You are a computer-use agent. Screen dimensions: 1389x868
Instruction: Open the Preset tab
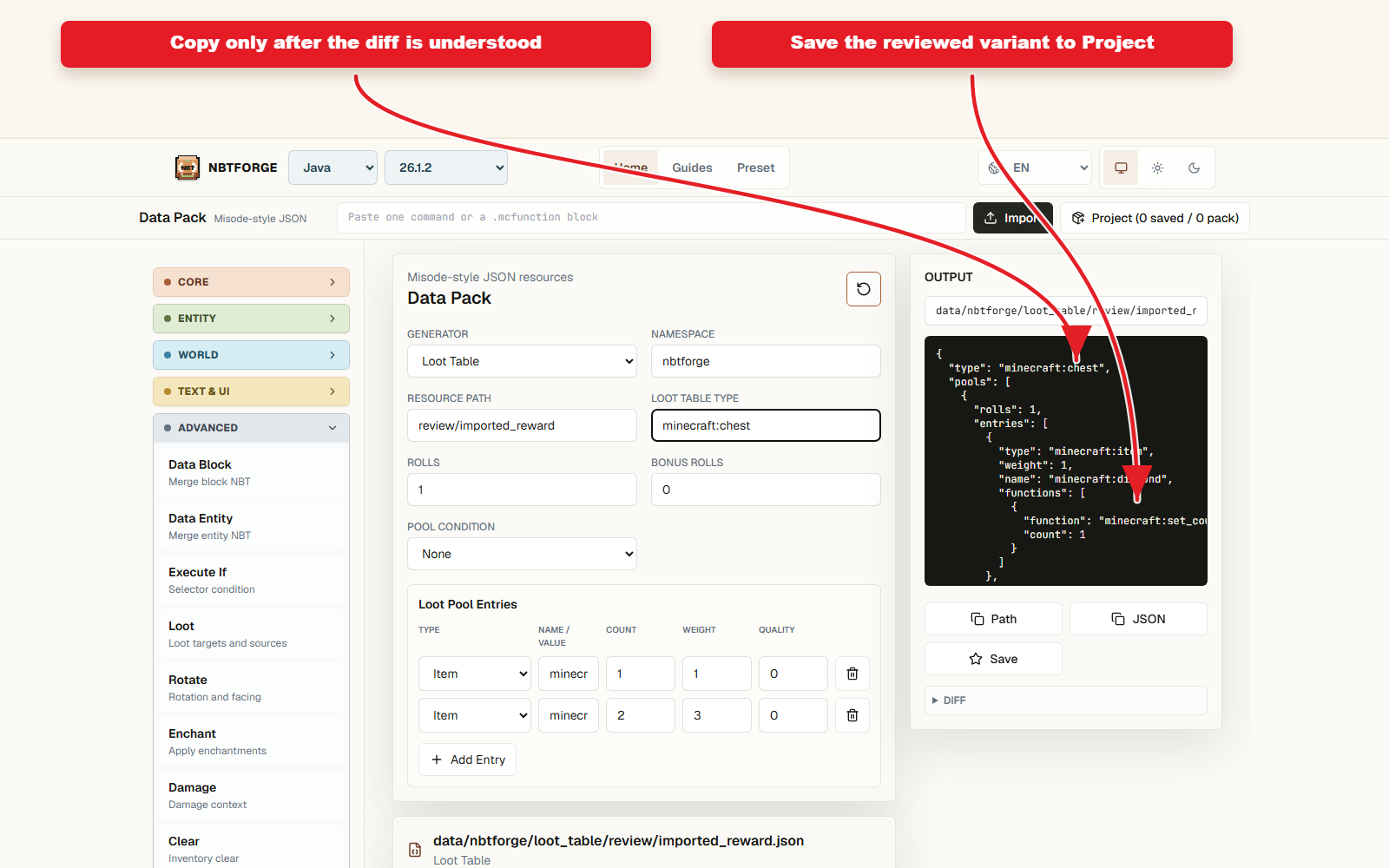click(755, 168)
